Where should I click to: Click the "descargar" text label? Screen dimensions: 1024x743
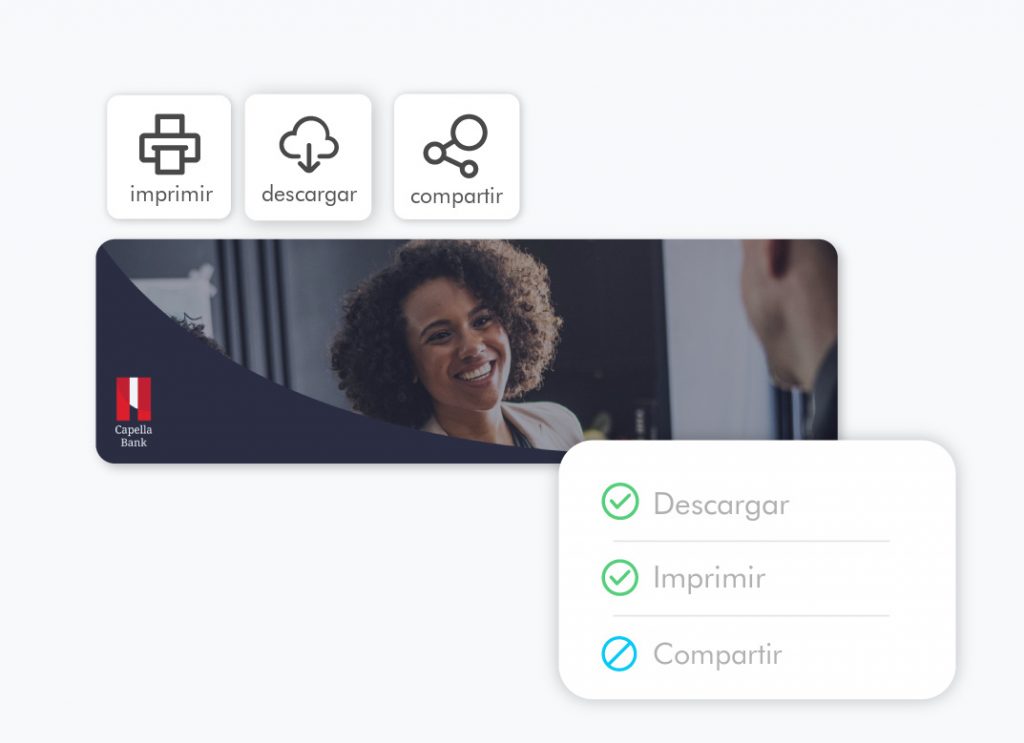click(x=309, y=195)
